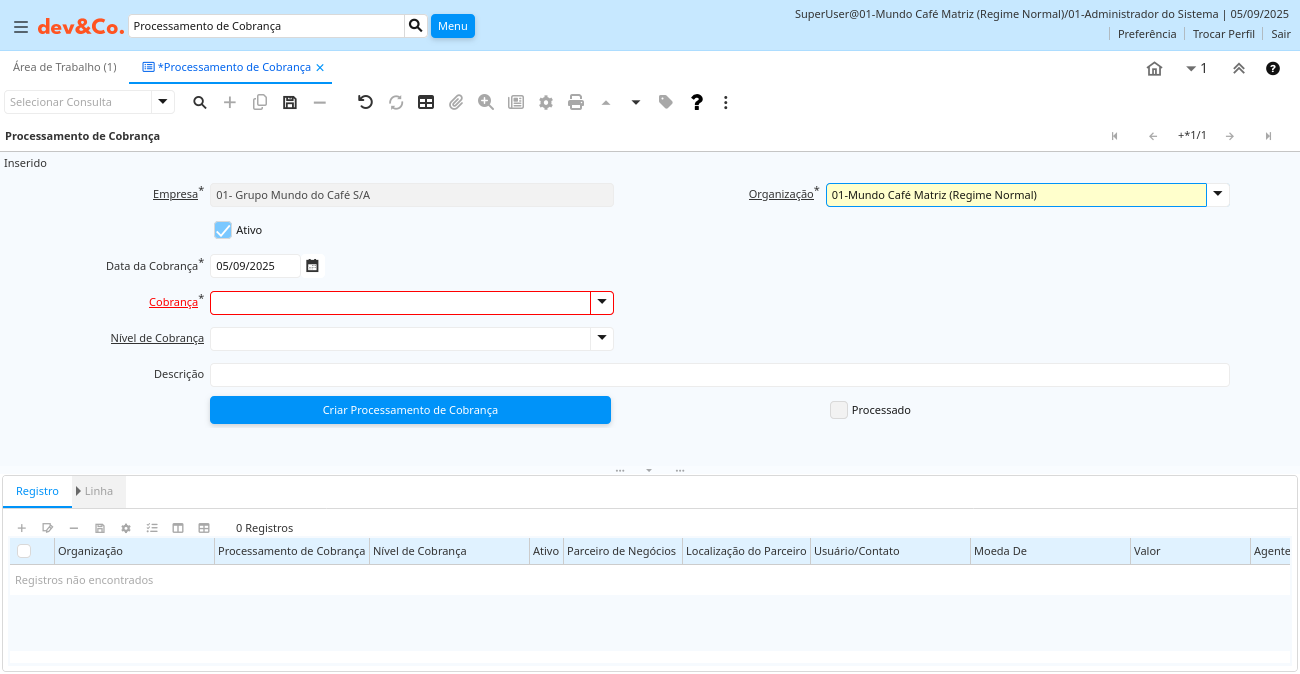Open the hamburger menu beside the logo
Viewport: 1300px width, 674px height.
pos(20,27)
